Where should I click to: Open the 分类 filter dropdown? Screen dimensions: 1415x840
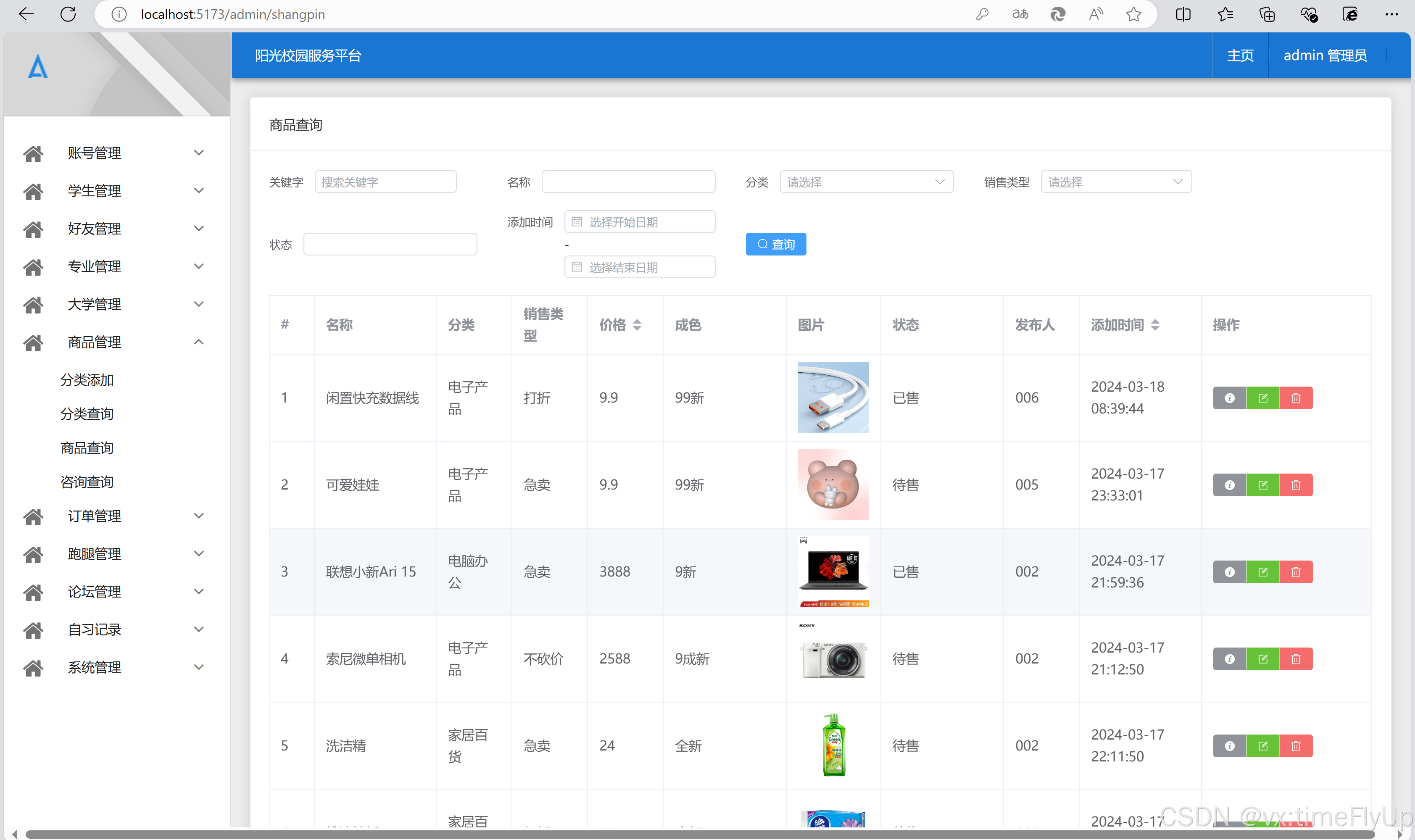click(866, 182)
